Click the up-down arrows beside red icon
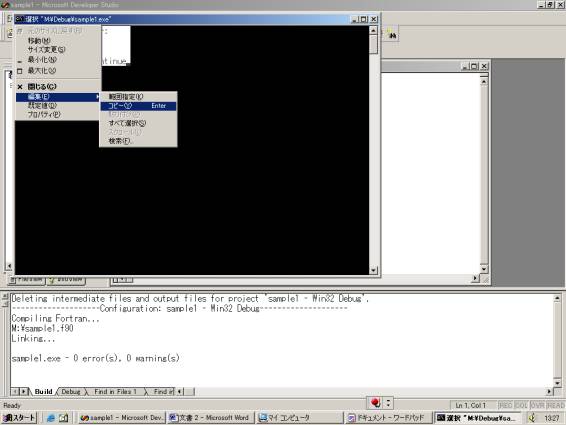 pyautogui.click(x=388, y=403)
